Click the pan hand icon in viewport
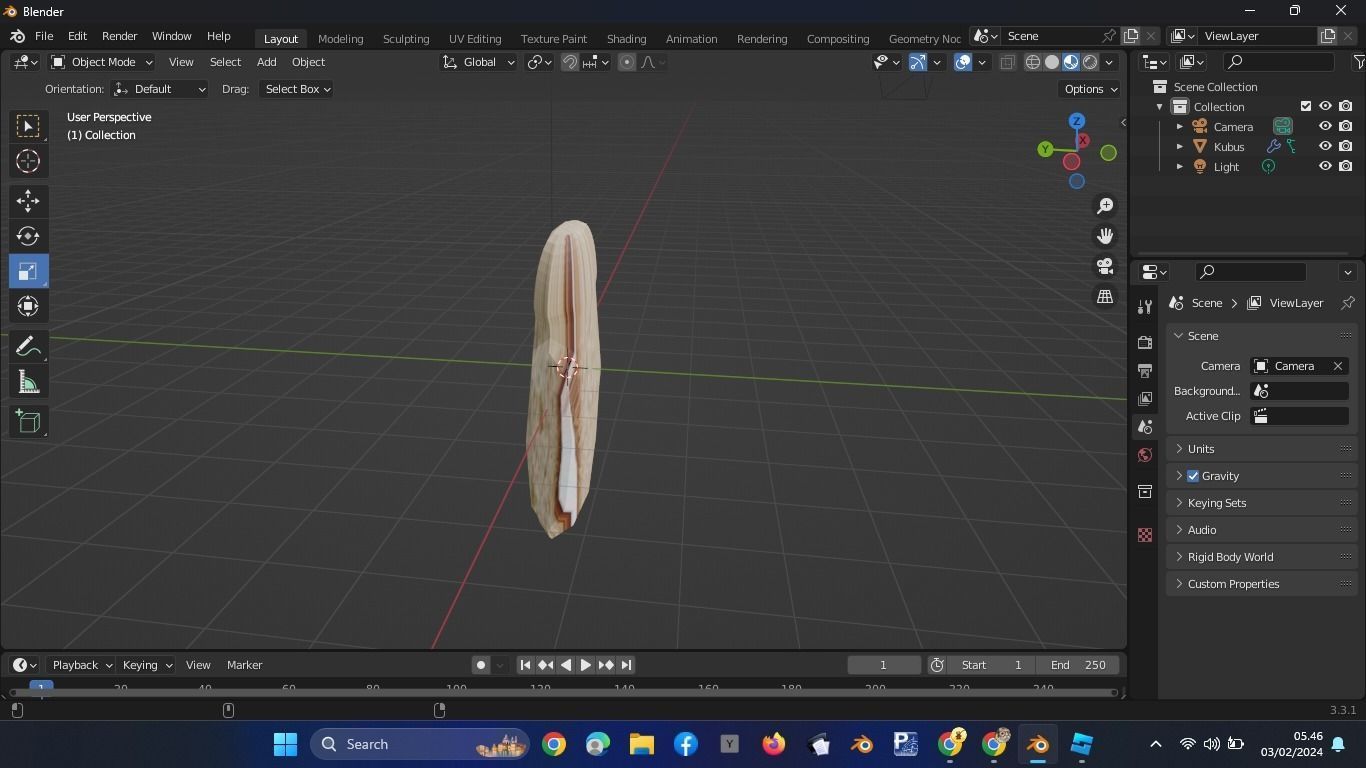The image size is (1366, 768). [1105, 236]
